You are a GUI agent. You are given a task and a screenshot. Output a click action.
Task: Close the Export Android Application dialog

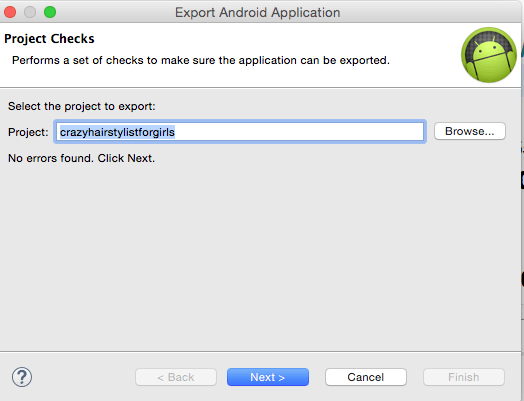click(x=10, y=12)
